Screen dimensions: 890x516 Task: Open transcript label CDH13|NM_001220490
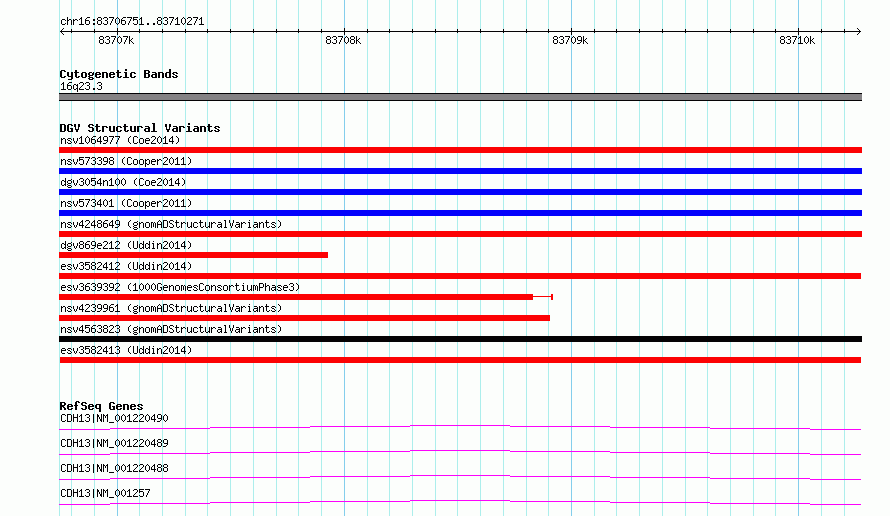(114, 418)
